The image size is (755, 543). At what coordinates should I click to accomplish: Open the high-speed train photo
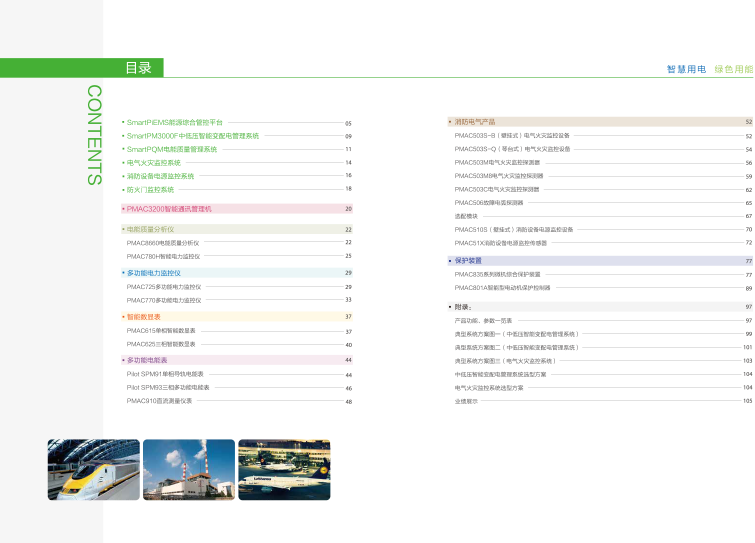[93, 469]
